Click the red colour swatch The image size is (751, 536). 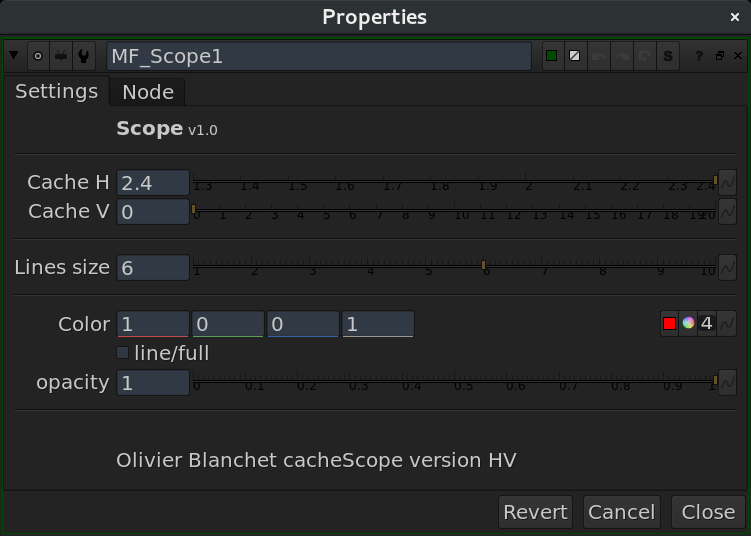point(669,323)
